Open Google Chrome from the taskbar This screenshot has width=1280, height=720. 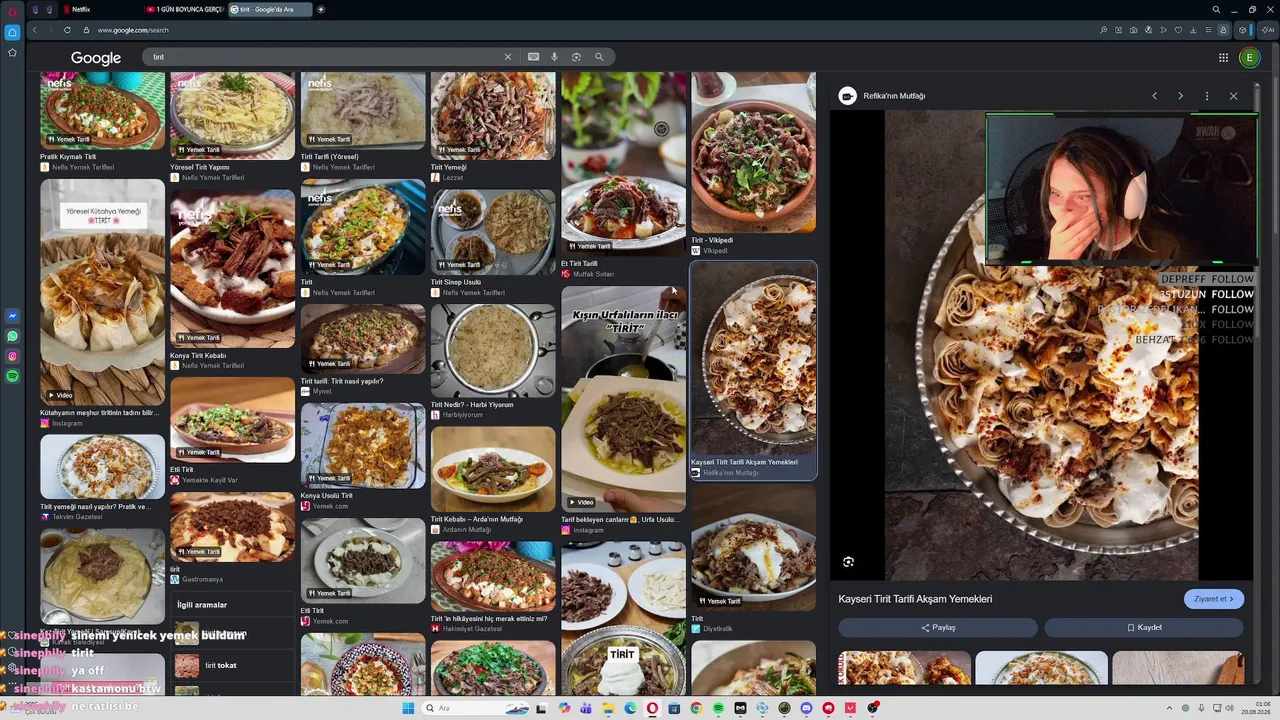click(696, 708)
